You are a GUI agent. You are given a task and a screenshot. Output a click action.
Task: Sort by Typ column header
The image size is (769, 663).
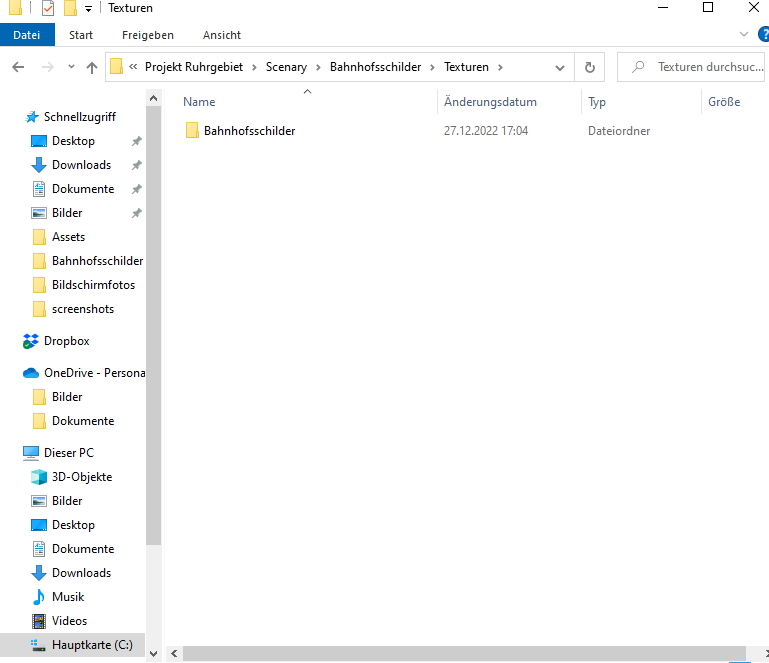tap(597, 102)
